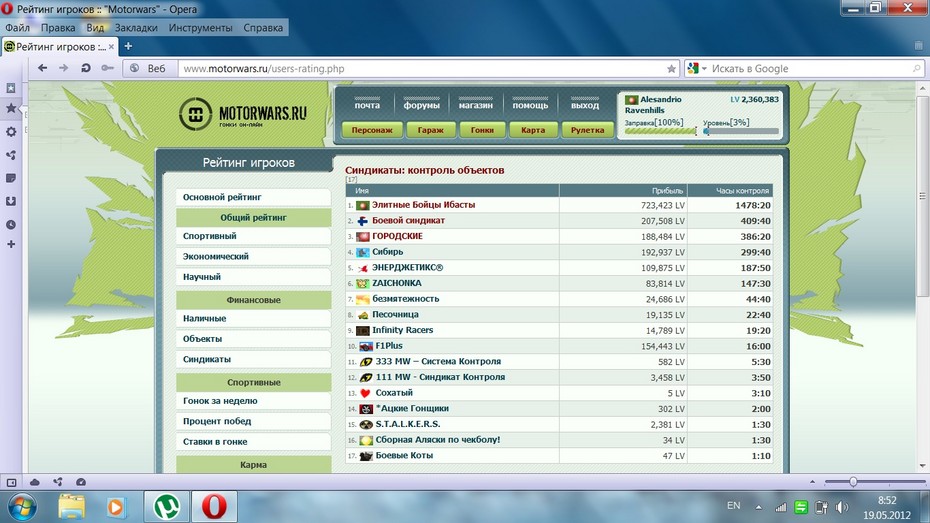Open a new tab with the plus button

pyautogui.click(x=128, y=46)
